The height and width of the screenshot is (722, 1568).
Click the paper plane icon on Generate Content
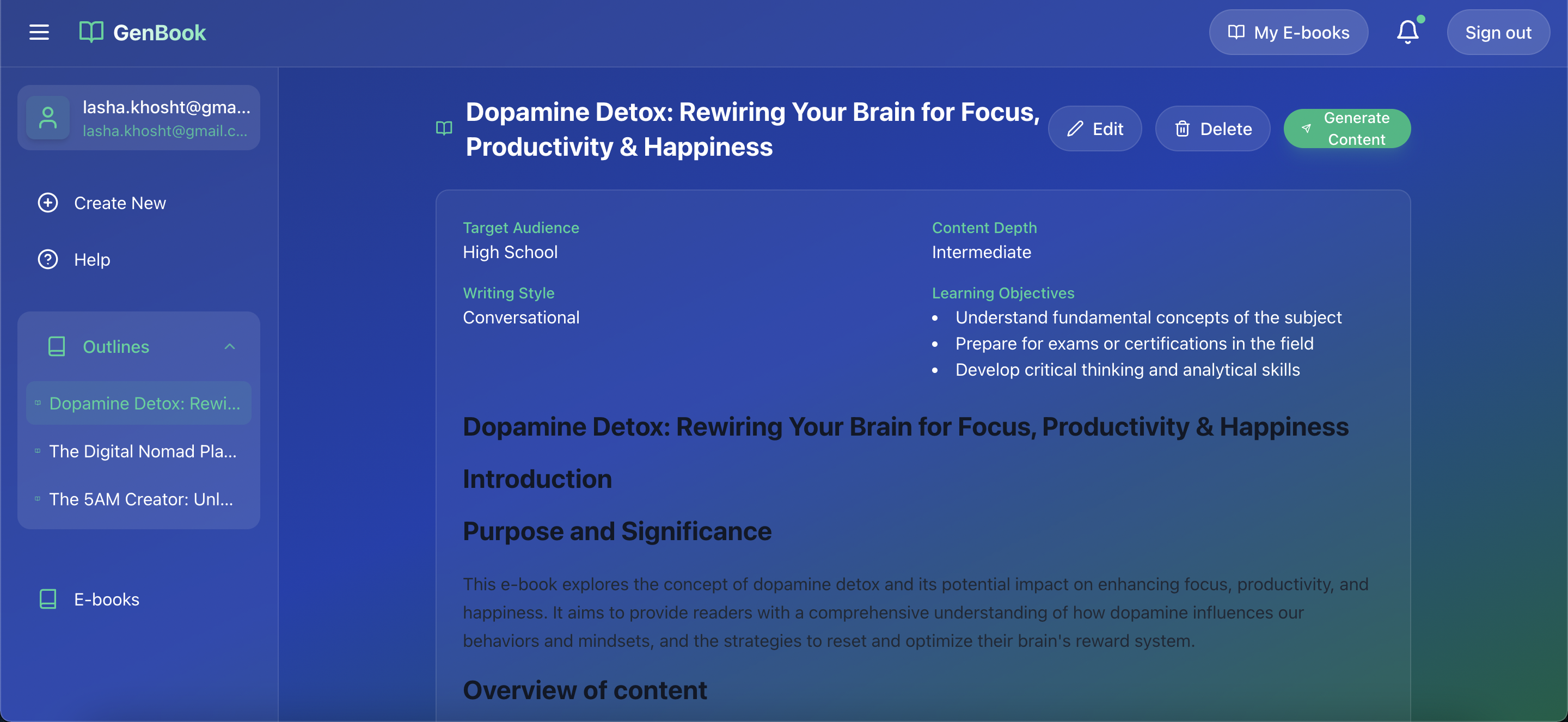point(1306,129)
